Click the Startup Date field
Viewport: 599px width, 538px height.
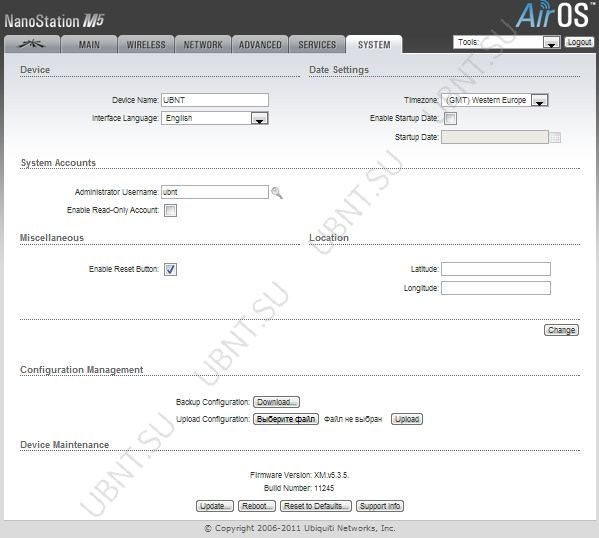pos(495,137)
